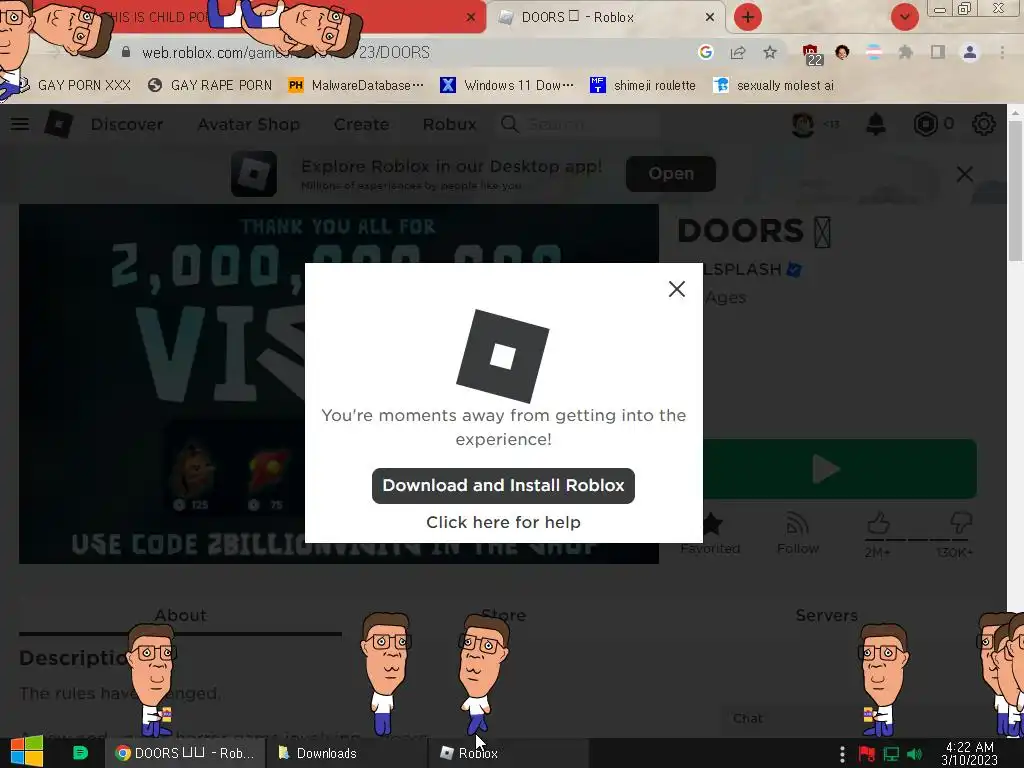Open the Windows 11 Dow… bookmark
The image size is (1024, 768).
pyautogui.click(x=507, y=85)
